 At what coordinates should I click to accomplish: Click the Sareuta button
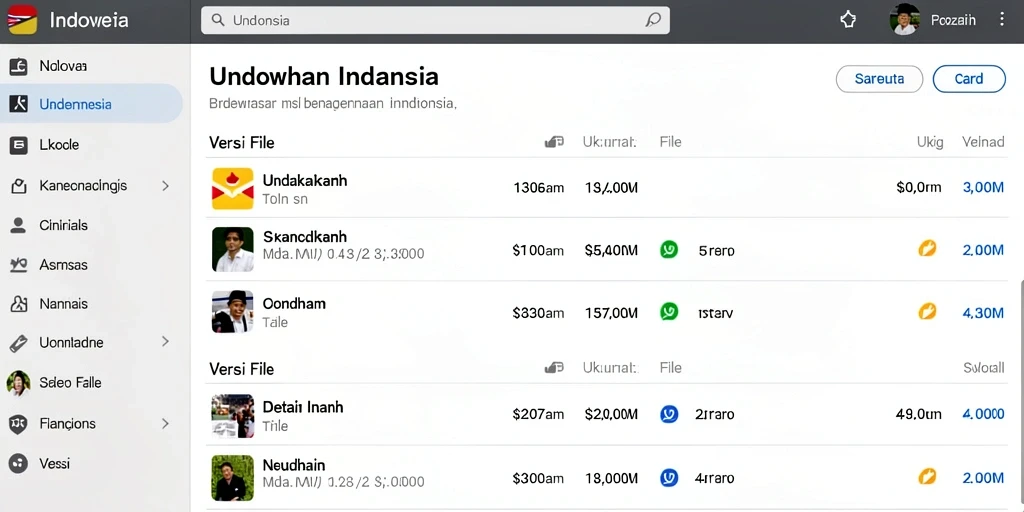(879, 79)
